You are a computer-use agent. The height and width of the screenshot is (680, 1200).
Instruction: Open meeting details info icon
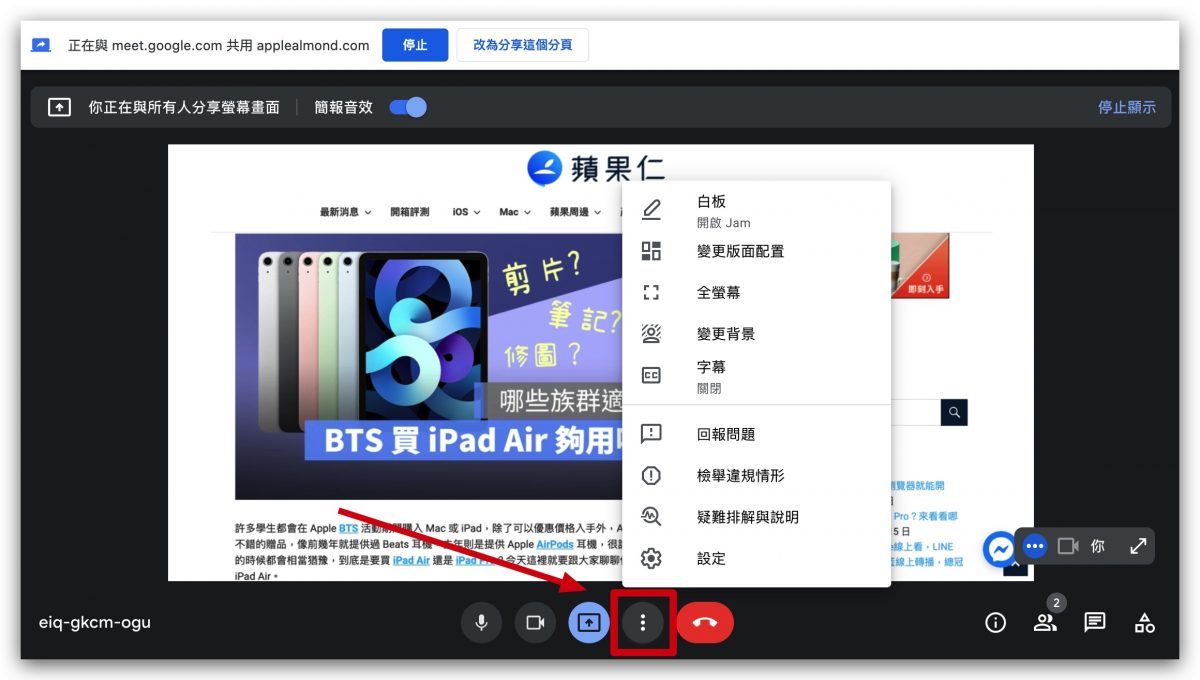click(x=995, y=623)
